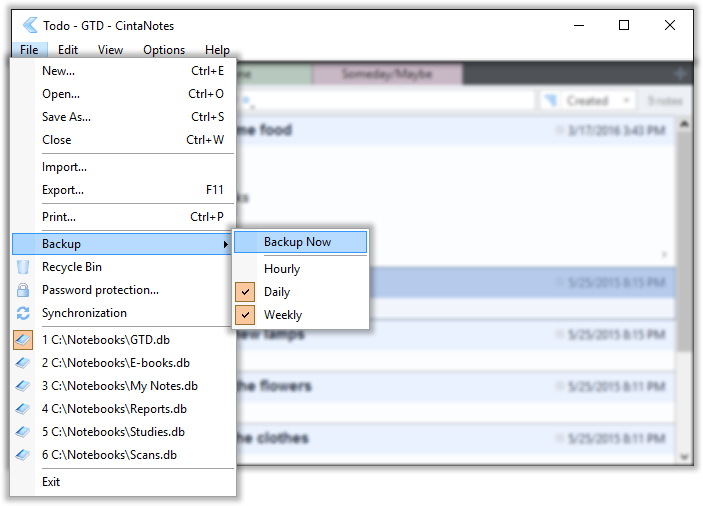Click the CintaNotes app icon in title bar
Viewport: 703px width, 506px height.
point(30,25)
